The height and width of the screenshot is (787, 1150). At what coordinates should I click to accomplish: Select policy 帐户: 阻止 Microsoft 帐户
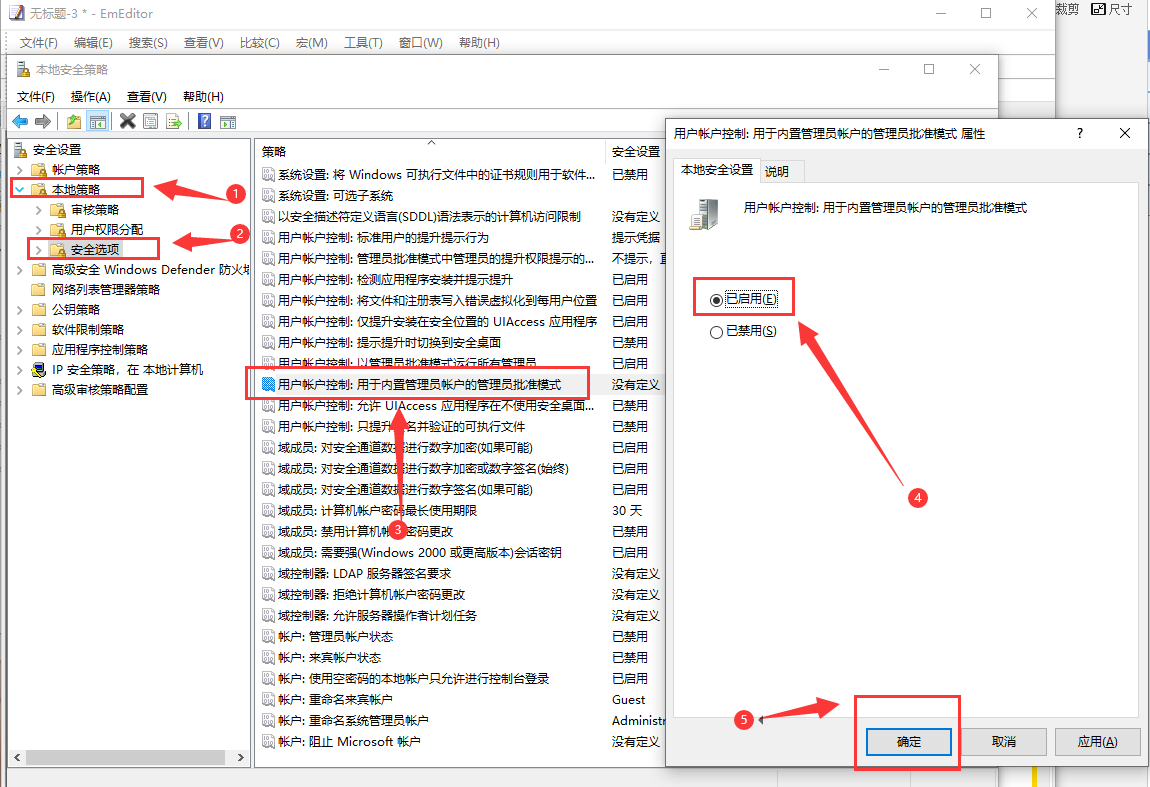point(349,742)
